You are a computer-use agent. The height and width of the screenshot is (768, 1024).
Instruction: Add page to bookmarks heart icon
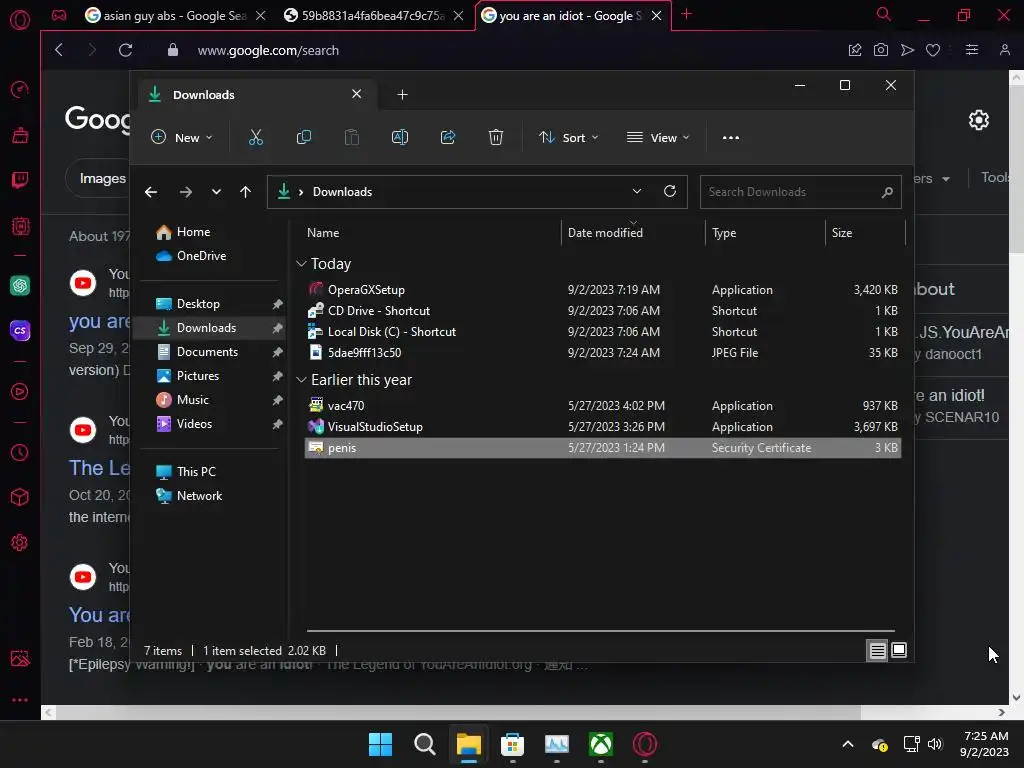[x=933, y=50]
